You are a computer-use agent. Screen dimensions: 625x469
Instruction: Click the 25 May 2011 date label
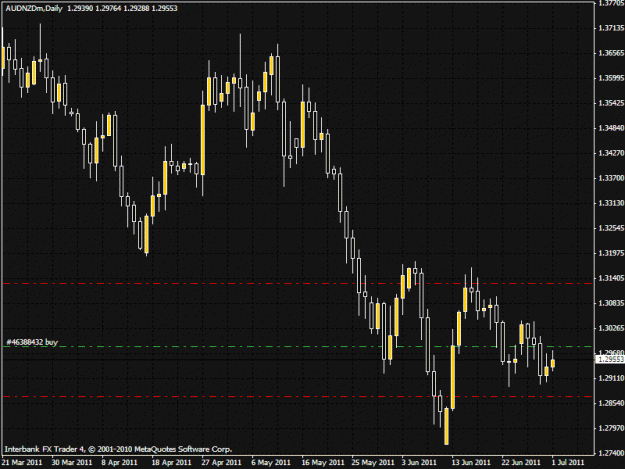[x=373, y=463]
